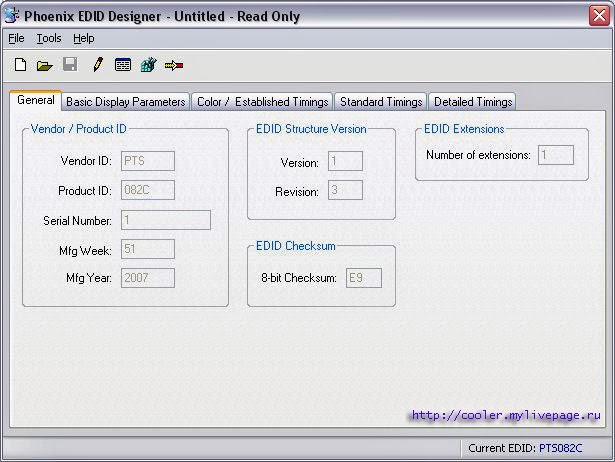Click the Phoenix app icon in title bar
The width and height of the screenshot is (615, 462).
[x=12, y=16]
